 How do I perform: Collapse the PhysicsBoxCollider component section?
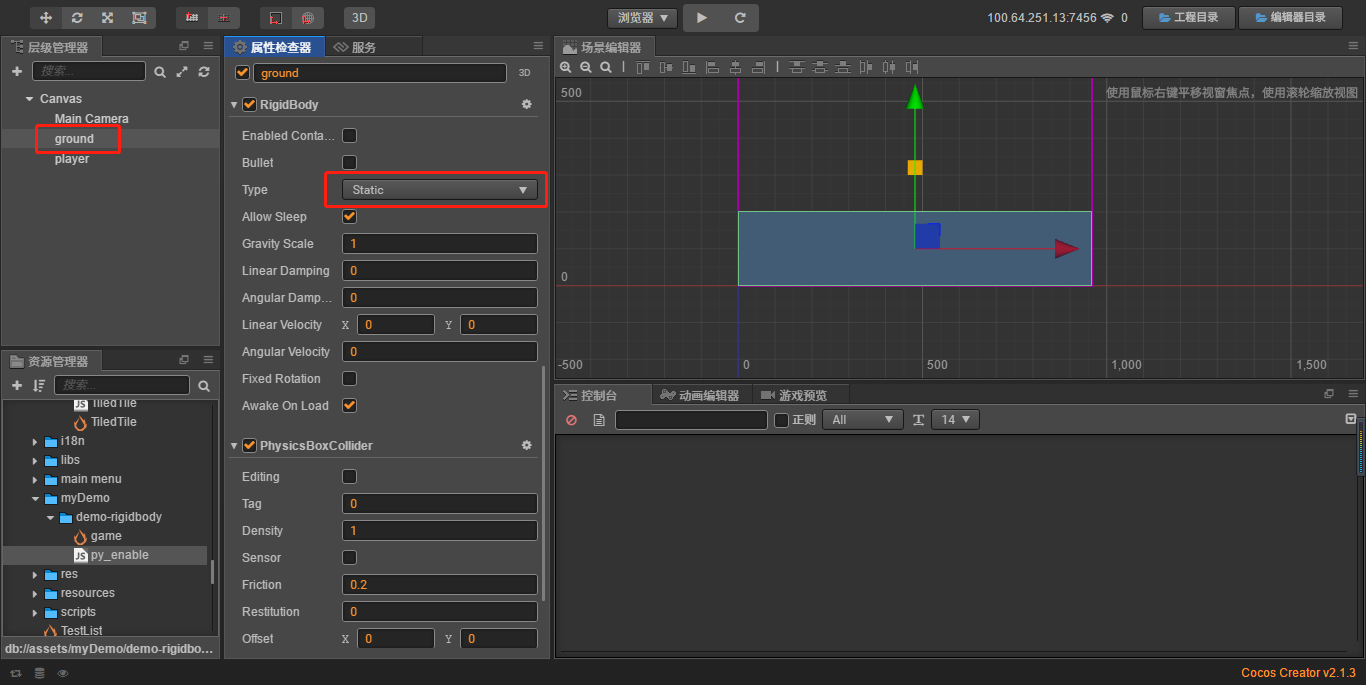234,446
